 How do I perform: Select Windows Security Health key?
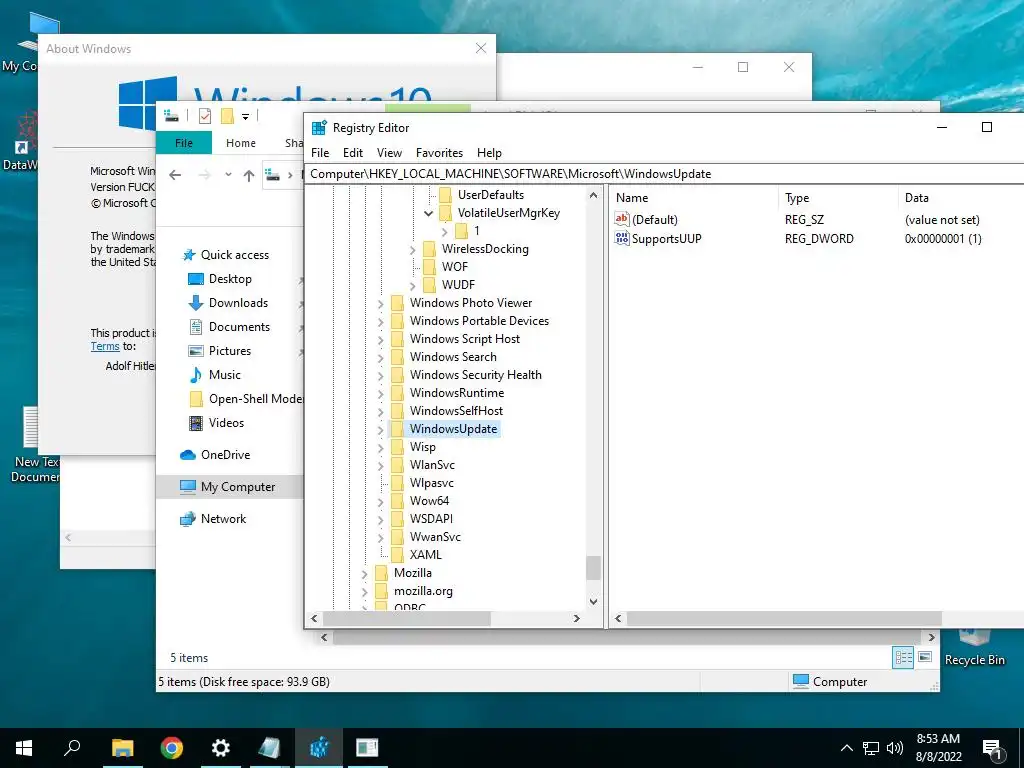click(475, 375)
